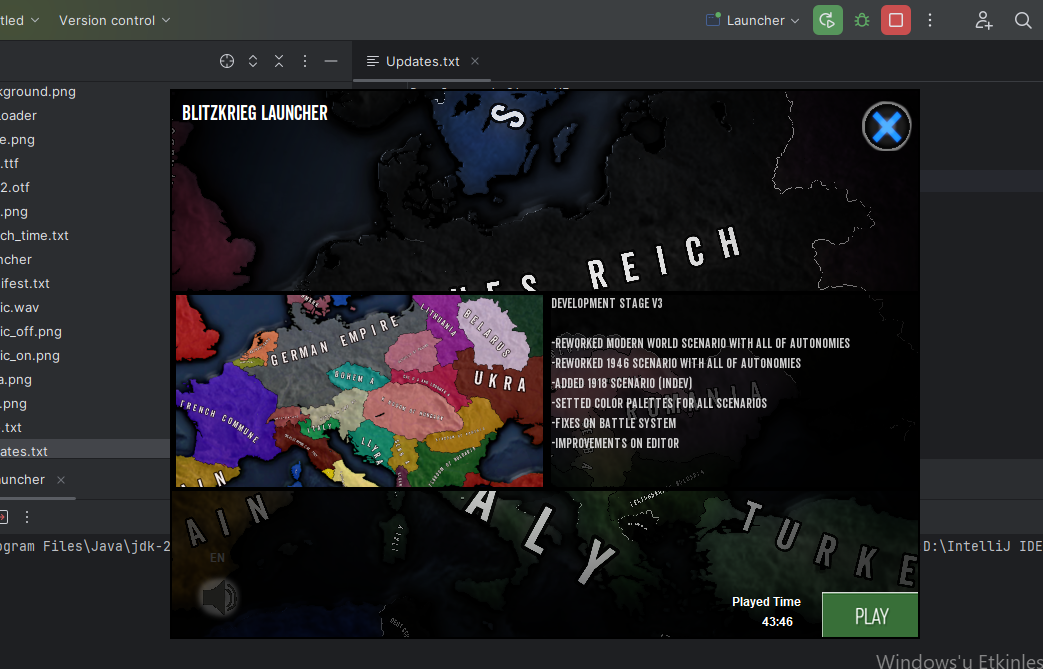Screen dimensions: 1043x669
Task: Open the More Actions menu in the top toolbar
Action: (x=930, y=20)
